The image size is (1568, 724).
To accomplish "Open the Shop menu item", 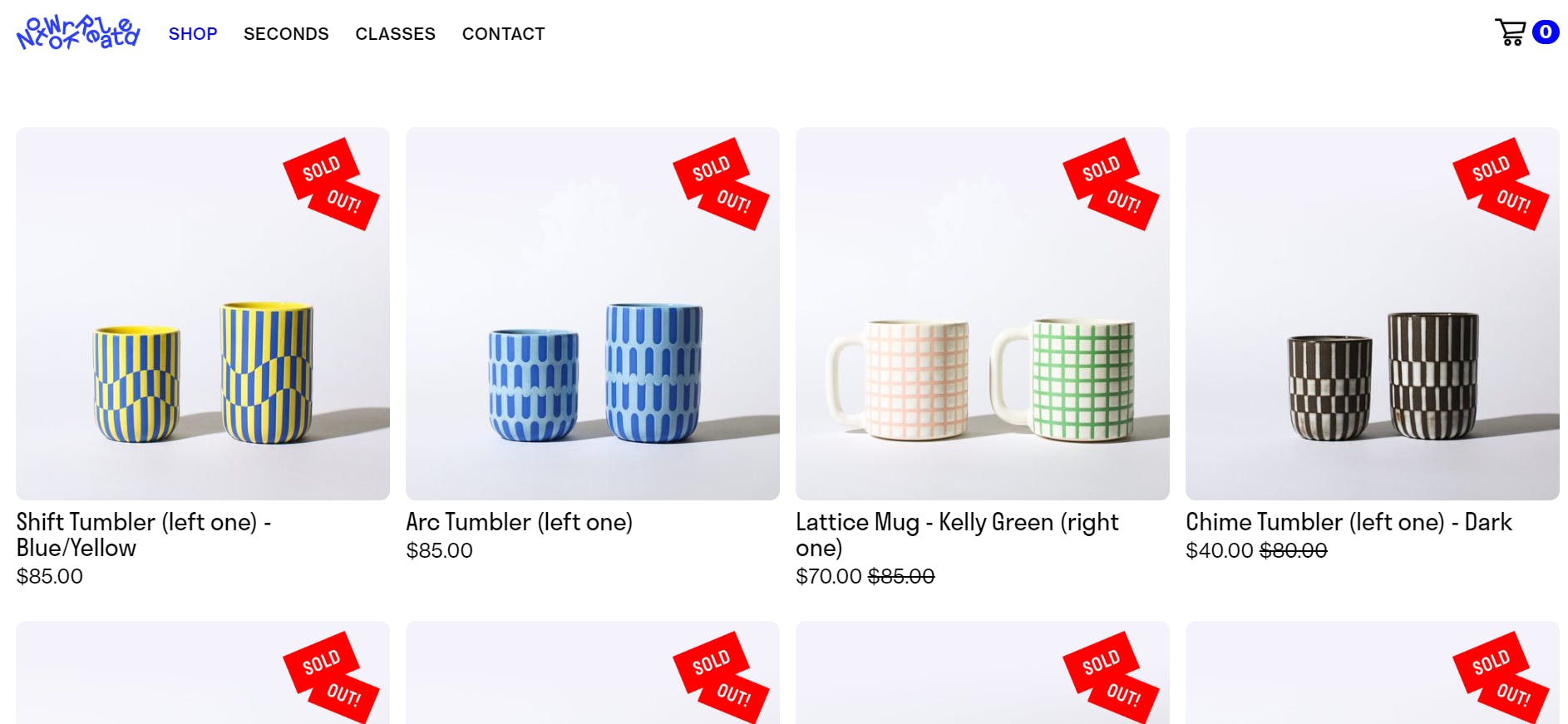I will [193, 34].
